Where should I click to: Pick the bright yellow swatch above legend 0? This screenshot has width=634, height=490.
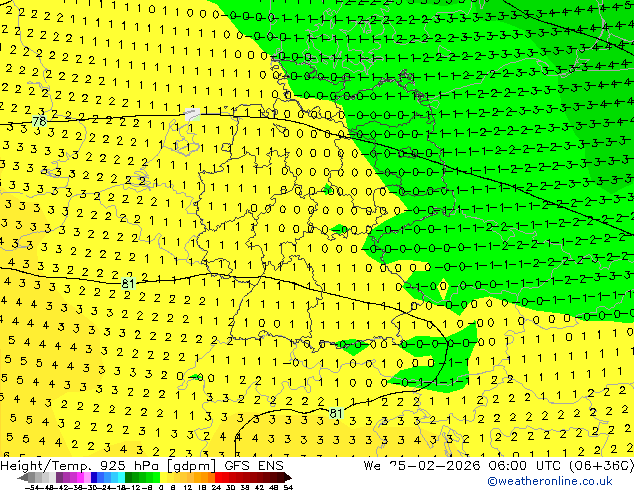pyautogui.click(x=163, y=477)
